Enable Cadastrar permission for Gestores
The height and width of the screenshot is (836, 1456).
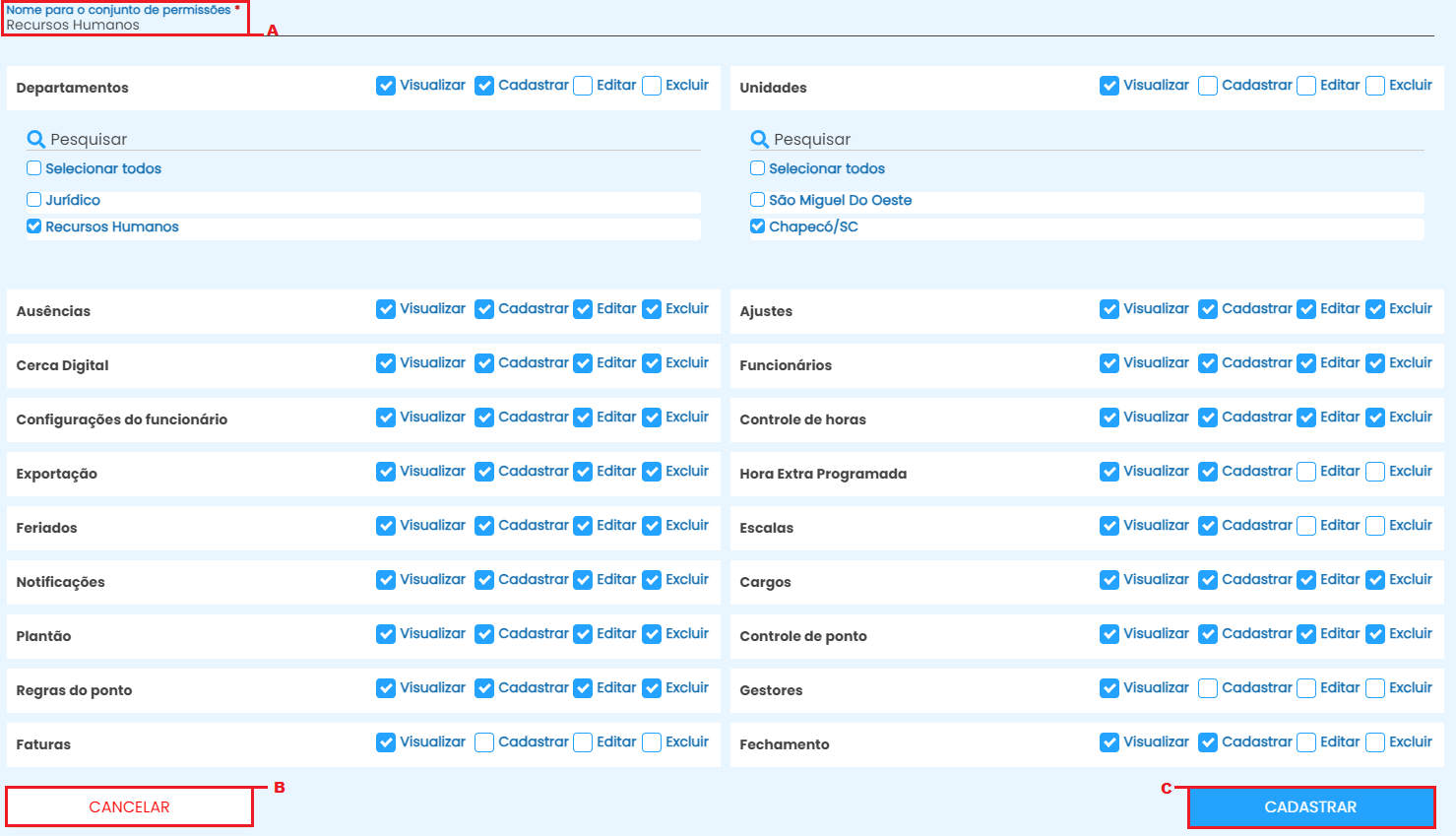click(1208, 688)
